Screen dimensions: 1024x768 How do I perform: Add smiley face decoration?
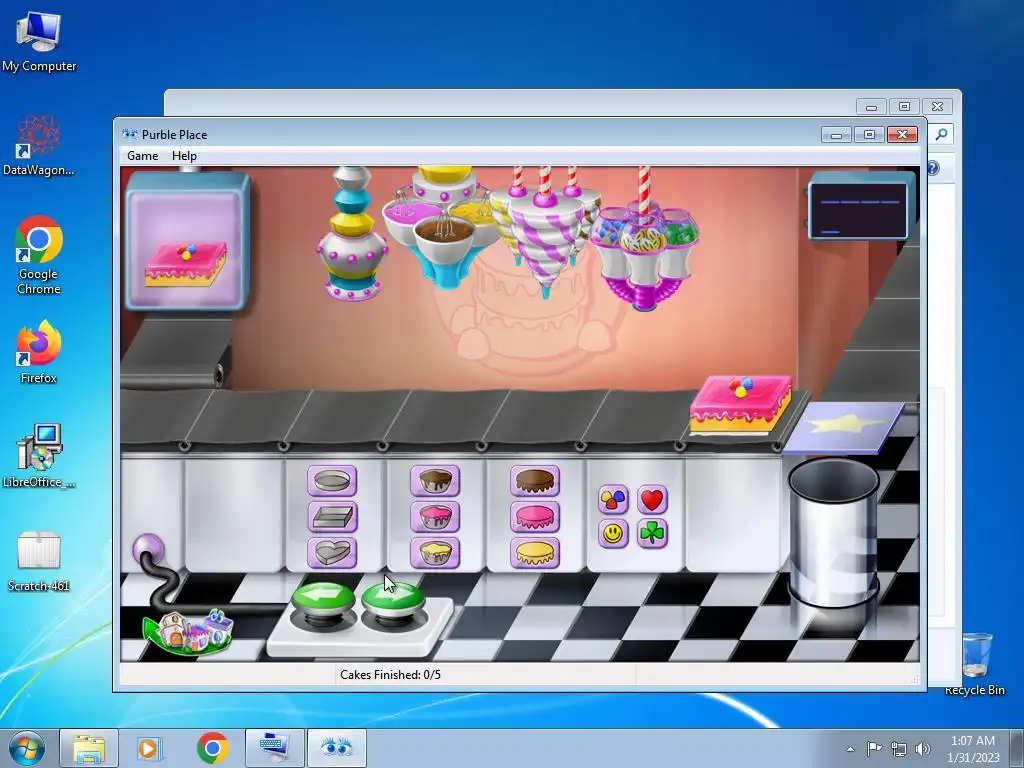click(x=613, y=534)
